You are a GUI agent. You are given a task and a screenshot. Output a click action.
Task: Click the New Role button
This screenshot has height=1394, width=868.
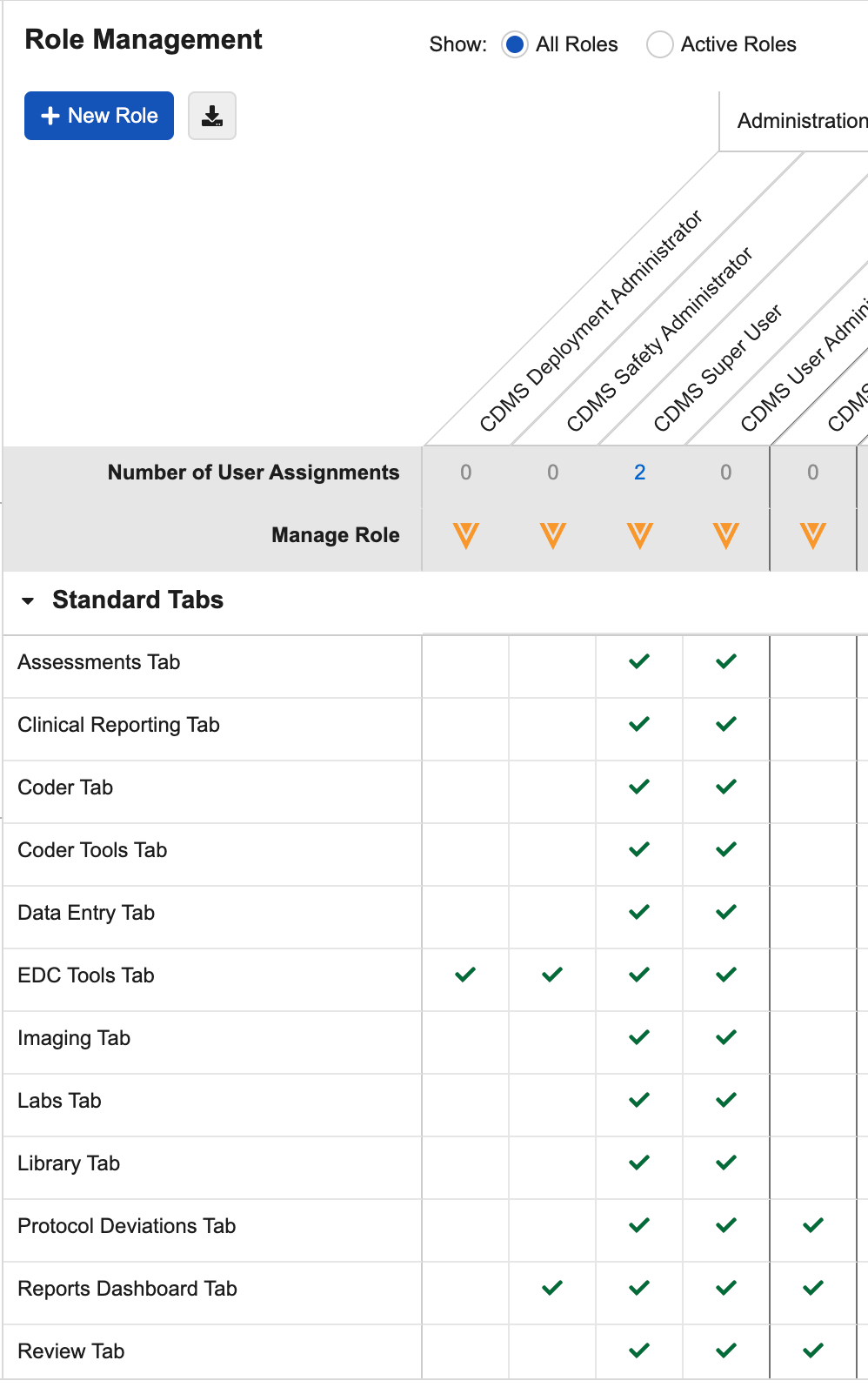pos(99,116)
